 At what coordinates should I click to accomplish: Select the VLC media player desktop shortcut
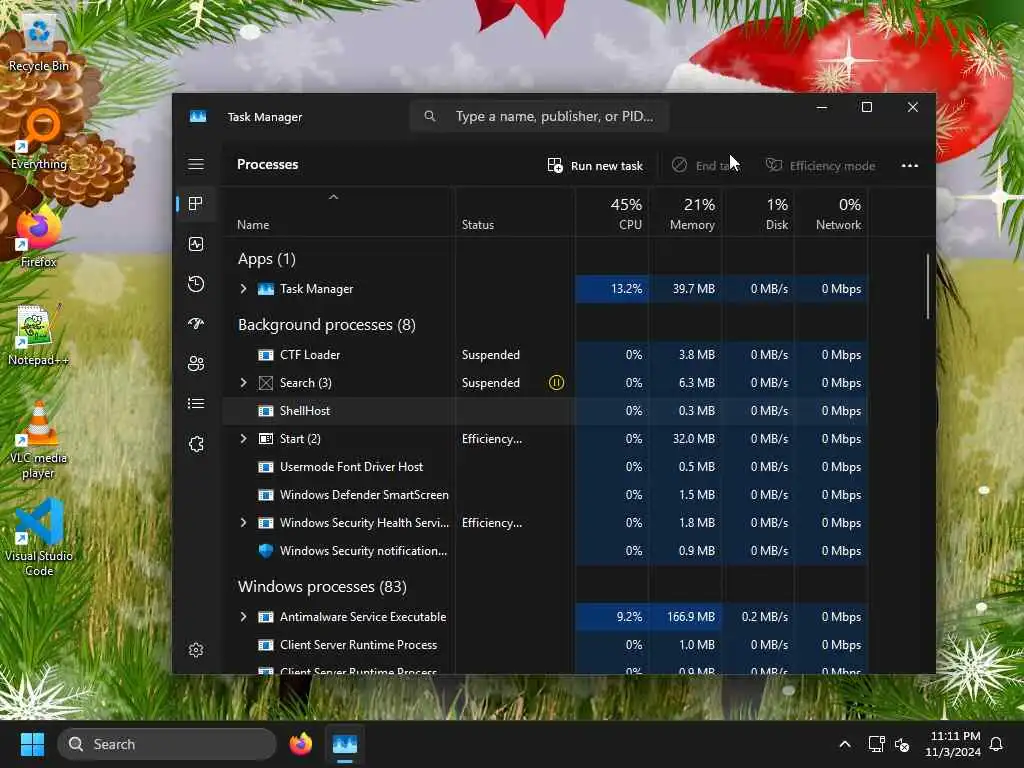click(x=39, y=441)
